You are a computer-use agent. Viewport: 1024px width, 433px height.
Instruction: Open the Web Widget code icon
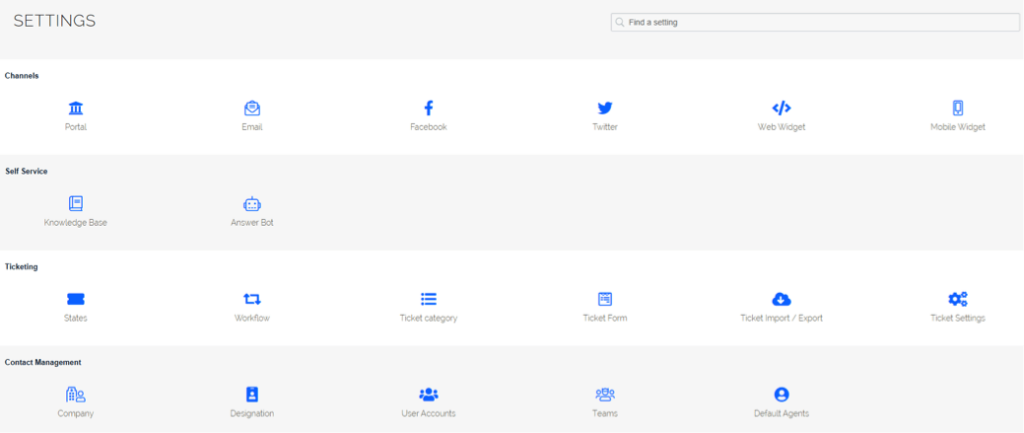pyautogui.click(x=781, y=108)
